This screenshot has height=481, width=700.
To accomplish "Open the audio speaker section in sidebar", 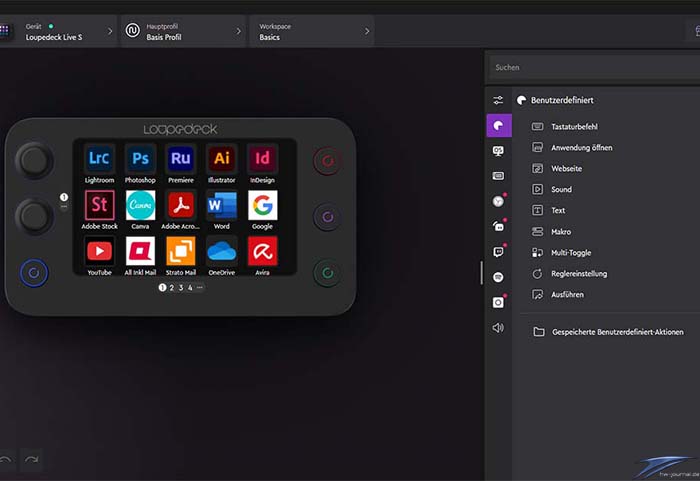I will (x=498, y=327).
